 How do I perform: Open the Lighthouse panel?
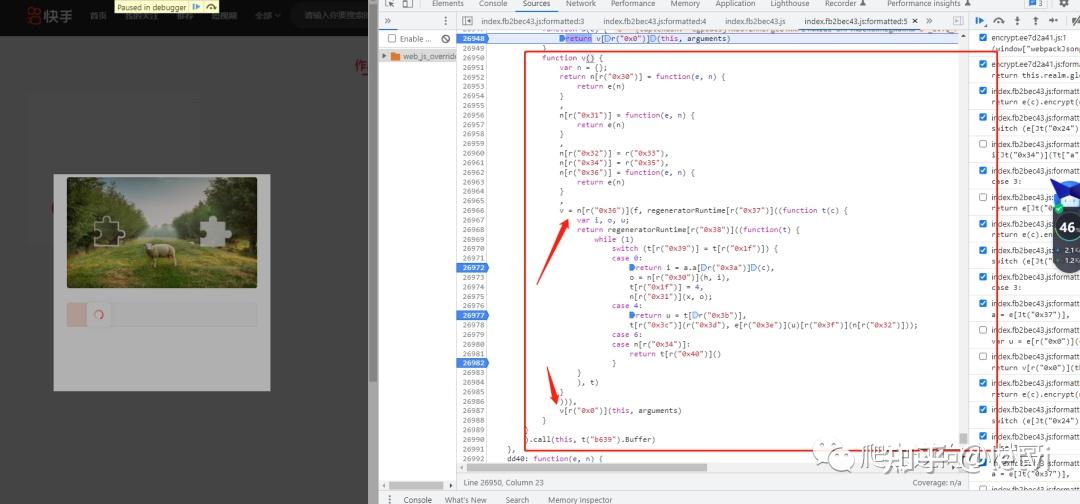790,3
